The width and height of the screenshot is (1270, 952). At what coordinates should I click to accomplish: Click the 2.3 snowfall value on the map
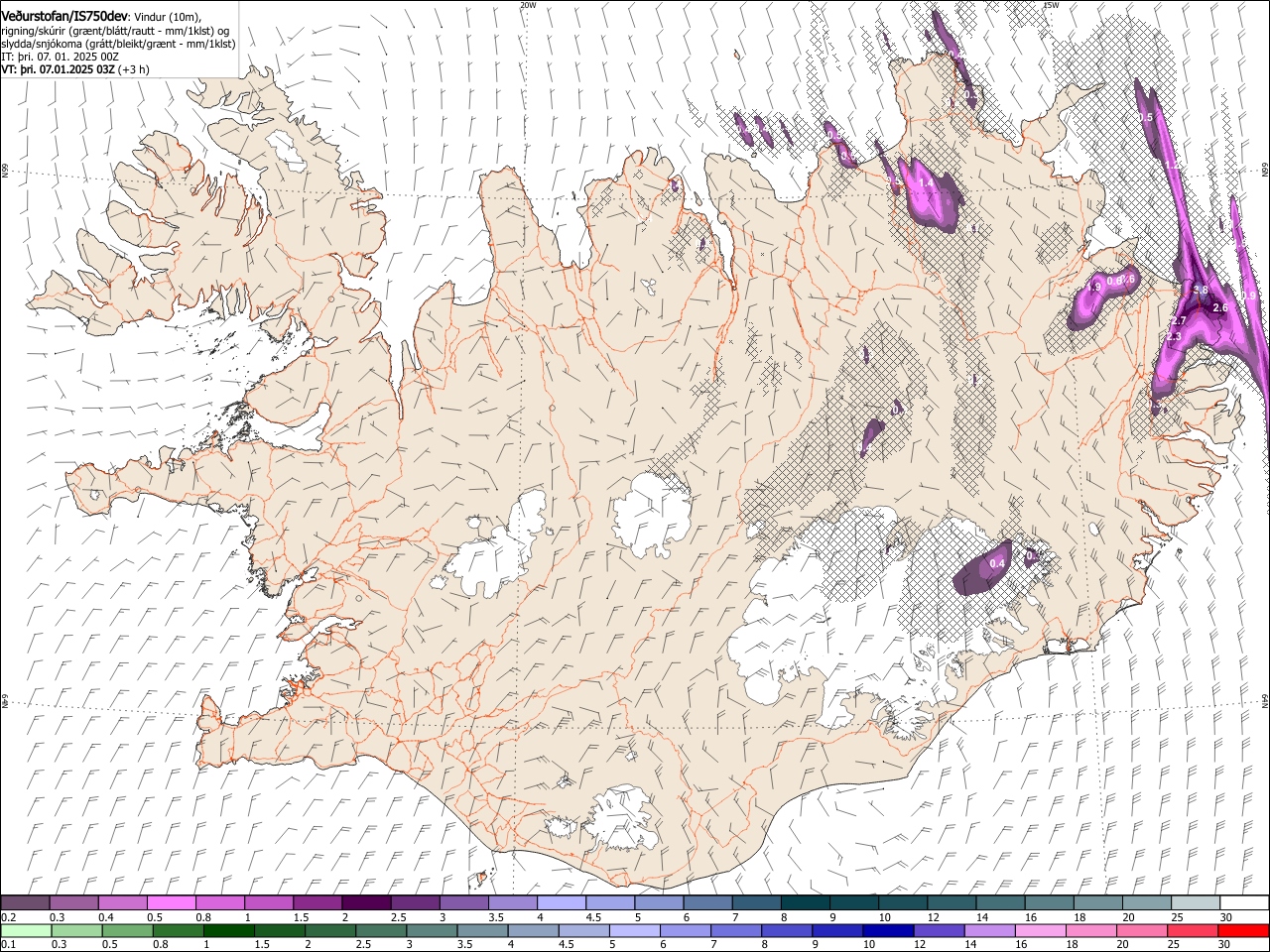point(1174,337)
